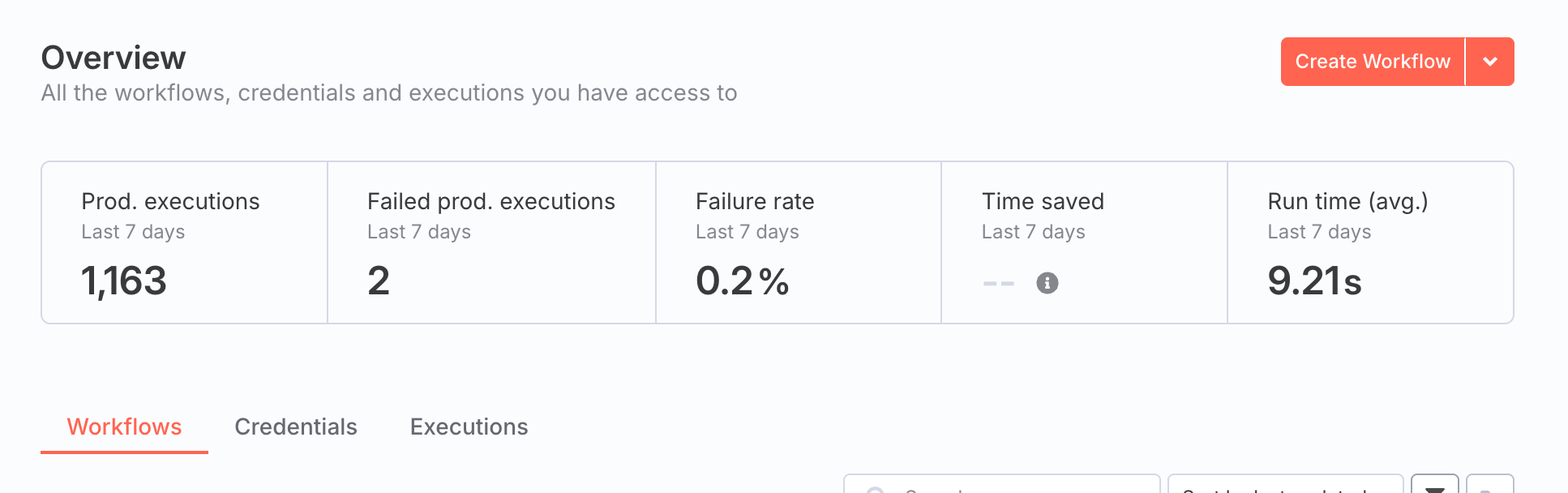The height and width of the screenshot is (493, 1568).
Task: Click the Create Workflow button
Action: [x=1373, y=62]
